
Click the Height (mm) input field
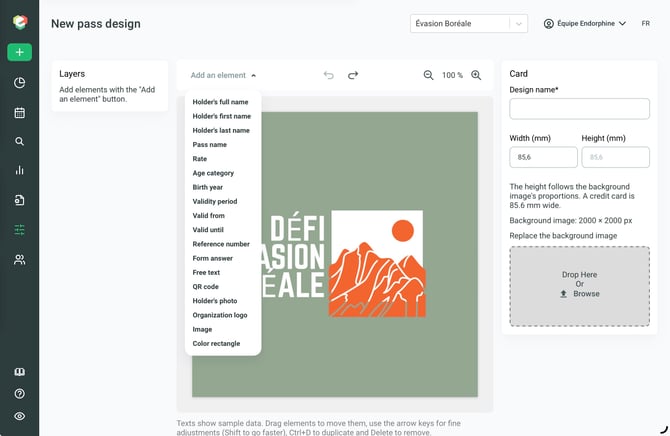[x=616, y=157]
